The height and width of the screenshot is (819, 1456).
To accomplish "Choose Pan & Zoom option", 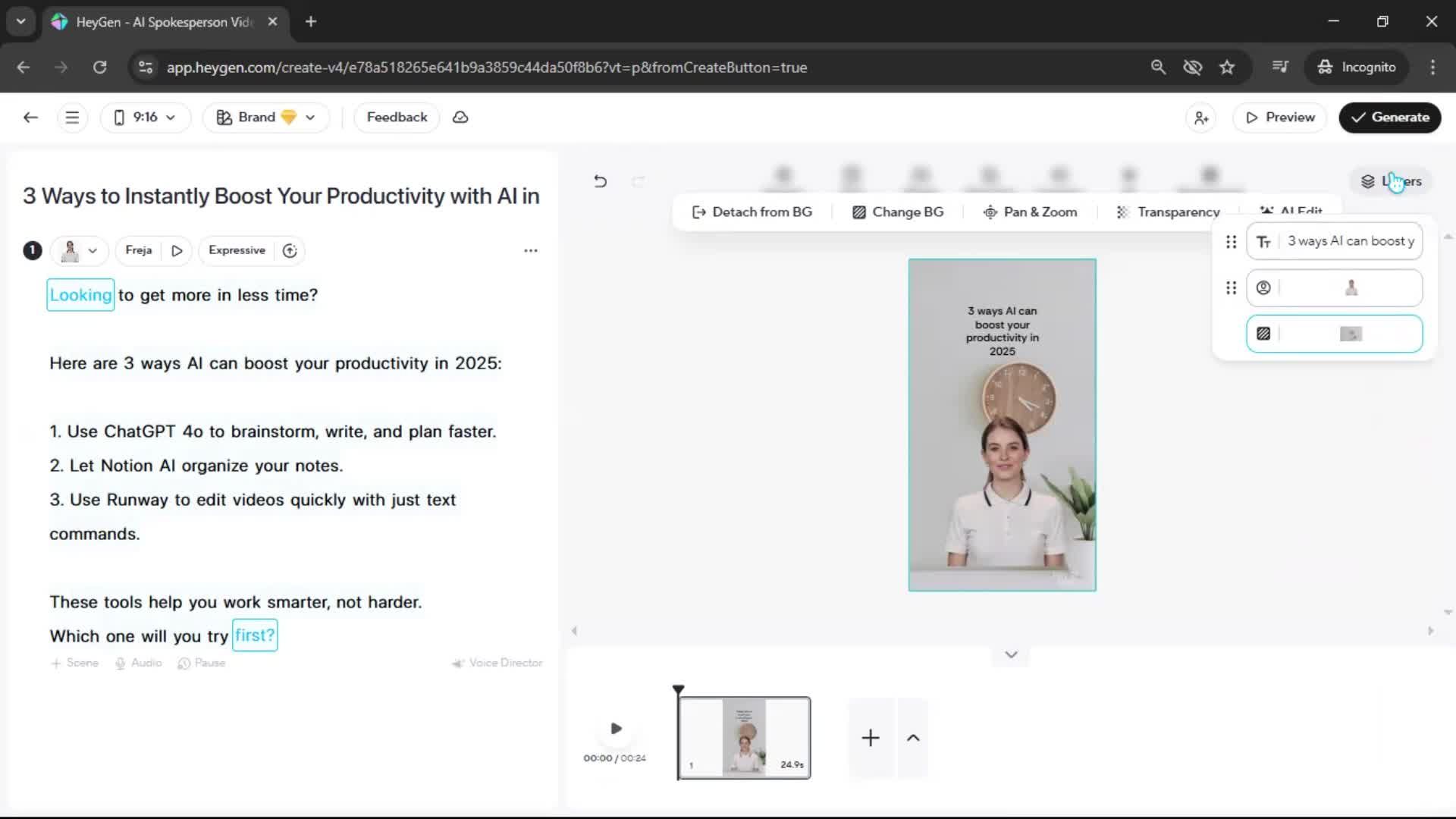I will click(x=1030, y=212).
